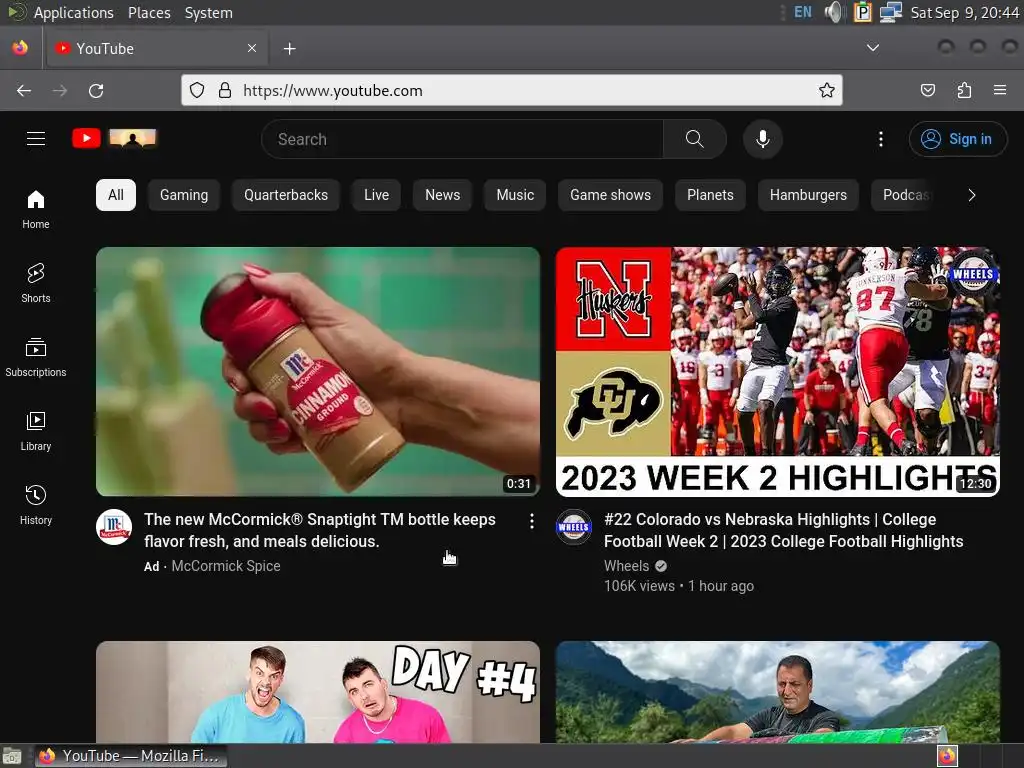Open Shorts from sidebar
The height and width of the screenshot is (768, 1024).
pyautogui.click(x=36, y=283)
